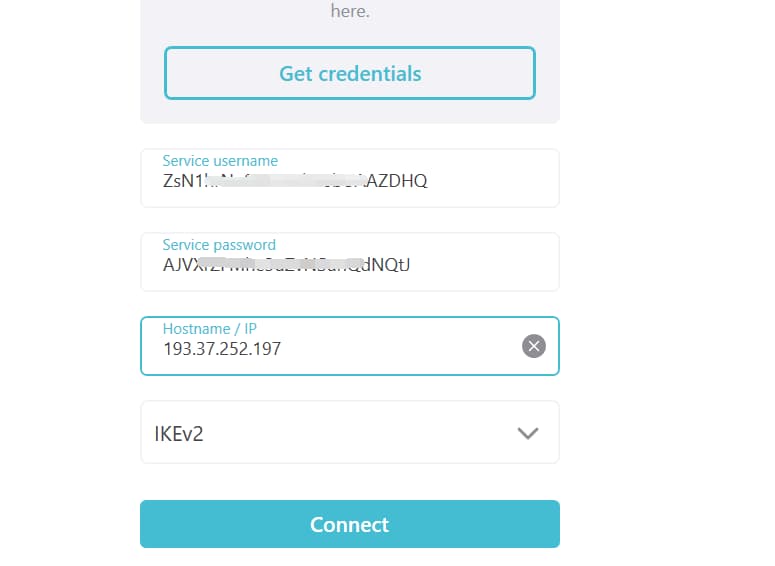This screenshot has height=566, width=775.
Task: Select the IKEv2 text label
Action: pyautogui.click(x=179, y=434)
